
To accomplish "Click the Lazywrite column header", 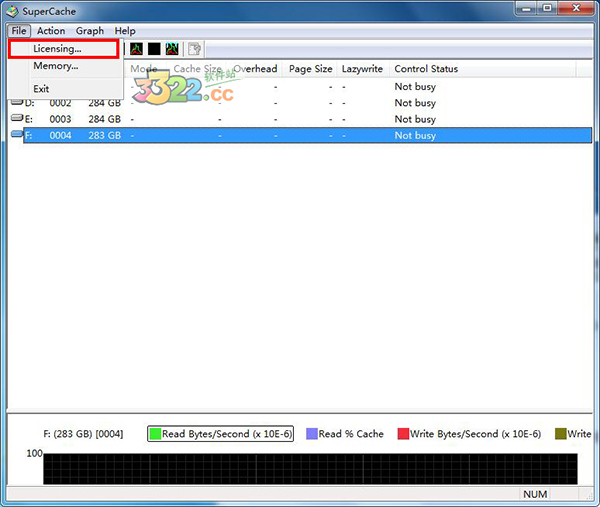I will point(362,69).
